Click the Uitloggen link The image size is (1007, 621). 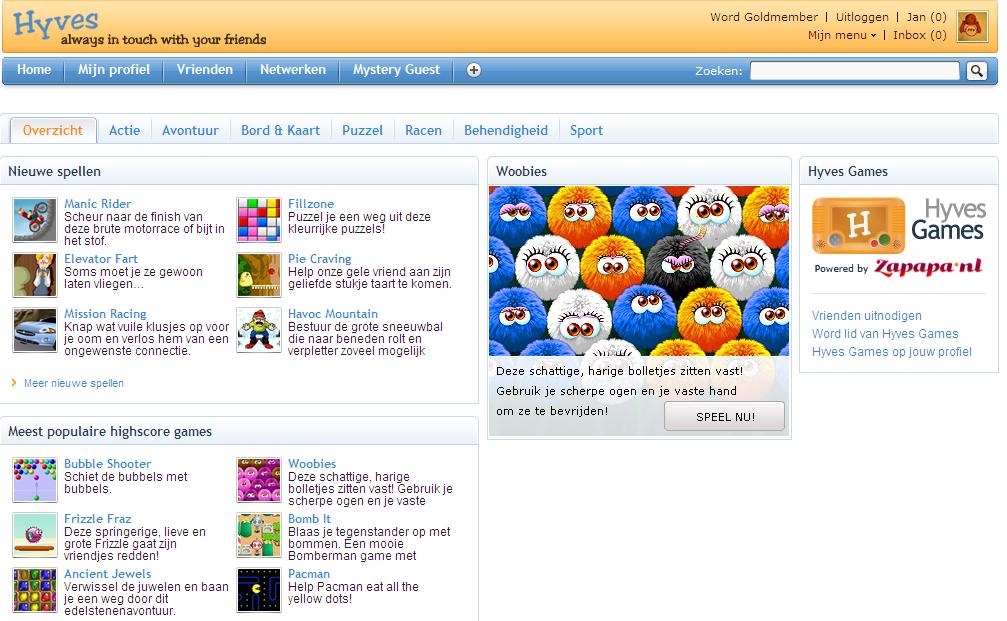(862, 17)
